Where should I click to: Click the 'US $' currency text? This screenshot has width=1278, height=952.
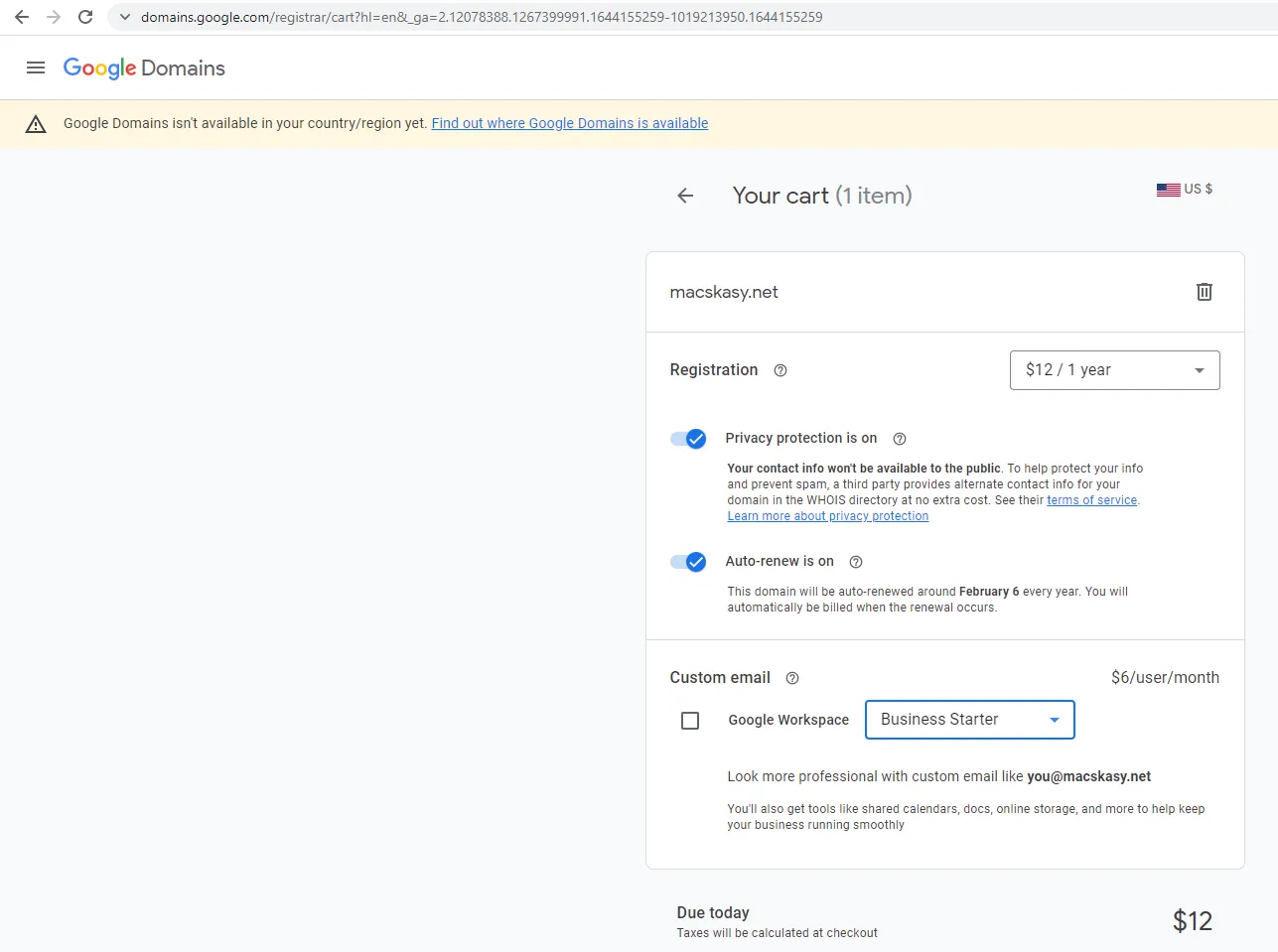[x=1199, y=189]
